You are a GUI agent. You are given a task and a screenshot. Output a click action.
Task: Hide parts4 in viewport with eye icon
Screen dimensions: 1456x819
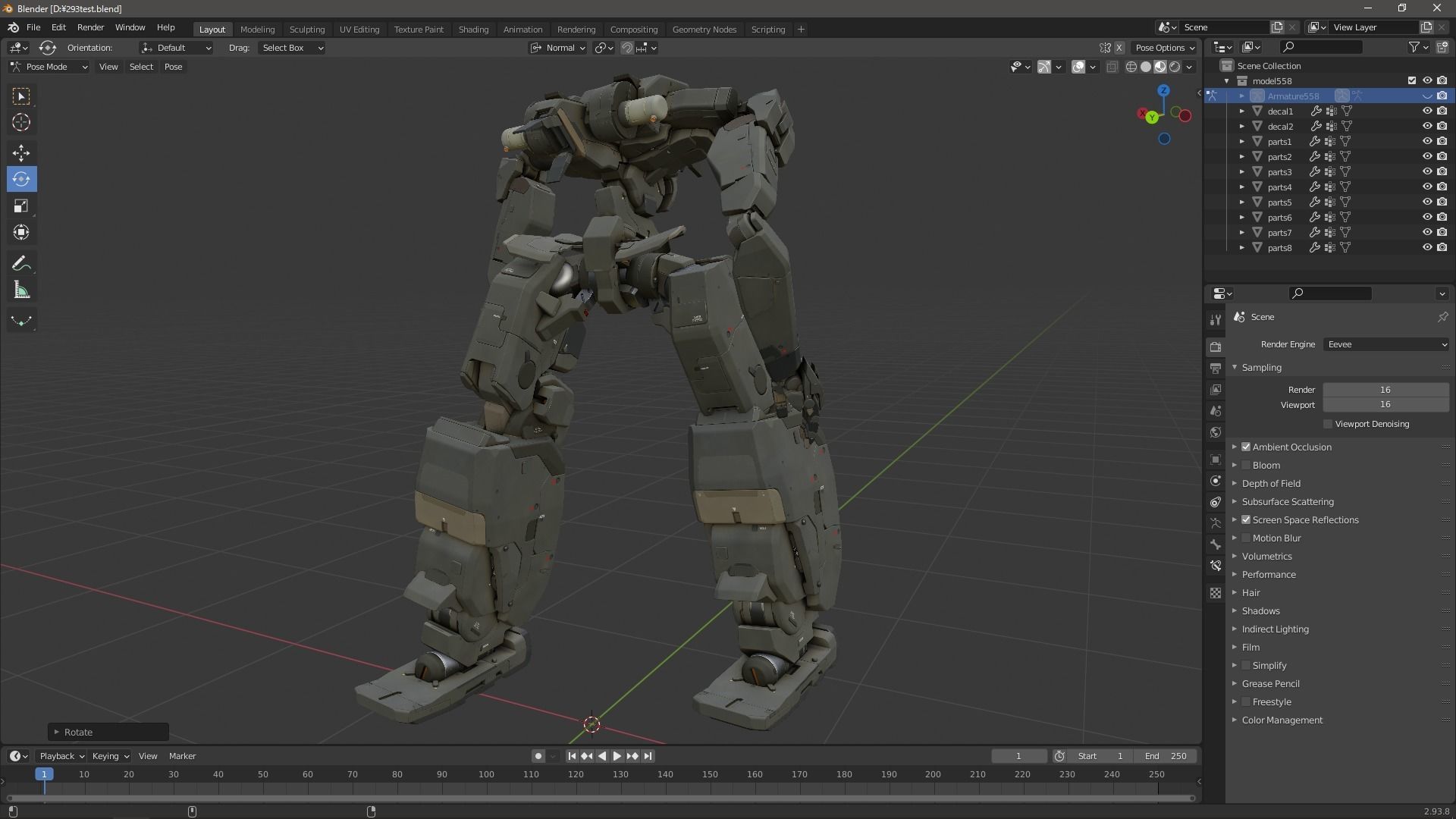click(1426, 187)
